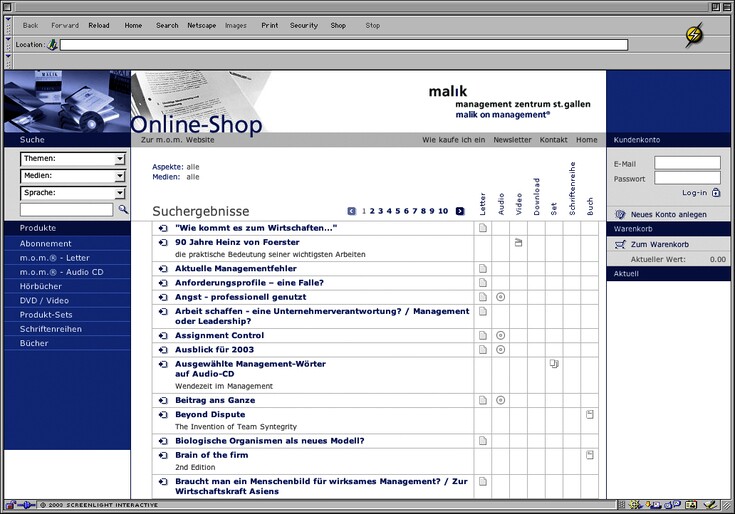Click the search text field under Sprache

click(x=67, y=209)
